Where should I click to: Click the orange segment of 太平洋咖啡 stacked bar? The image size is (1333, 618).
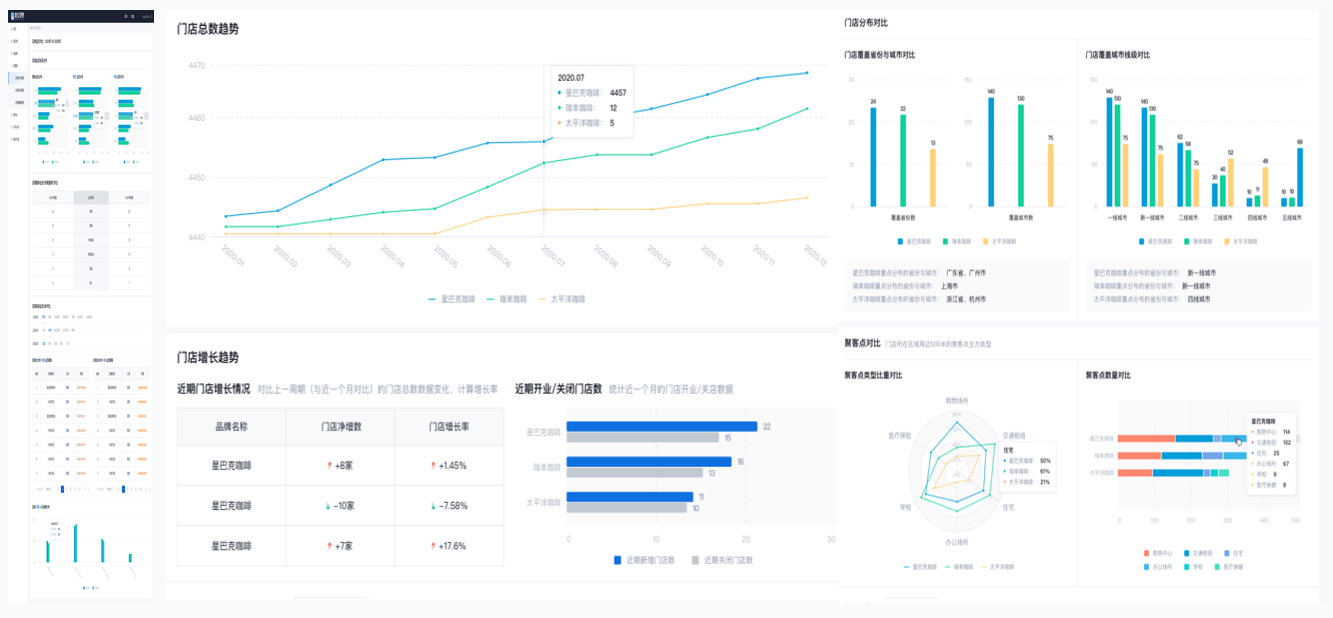(1135, 473)
